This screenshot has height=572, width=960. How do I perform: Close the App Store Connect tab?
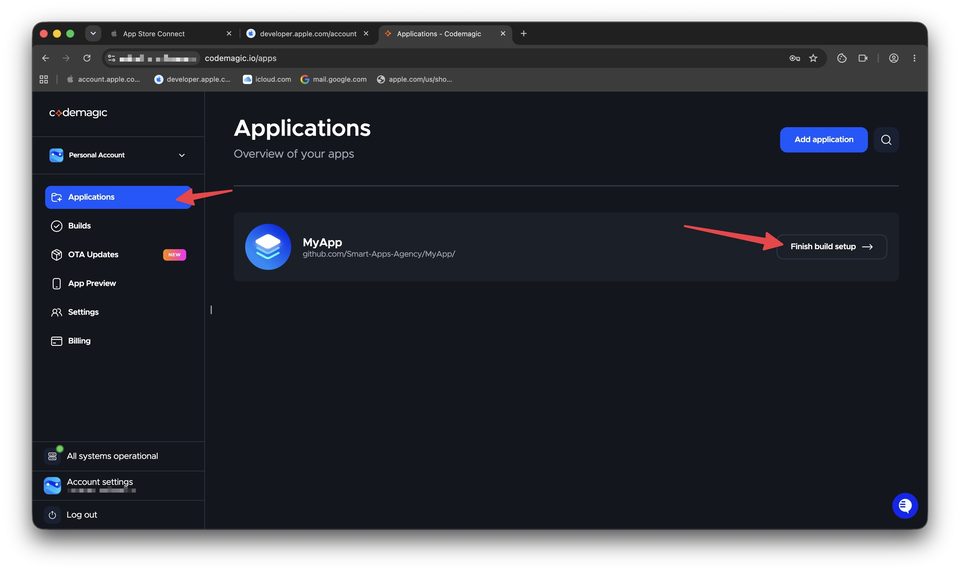(x=229, y=34)
